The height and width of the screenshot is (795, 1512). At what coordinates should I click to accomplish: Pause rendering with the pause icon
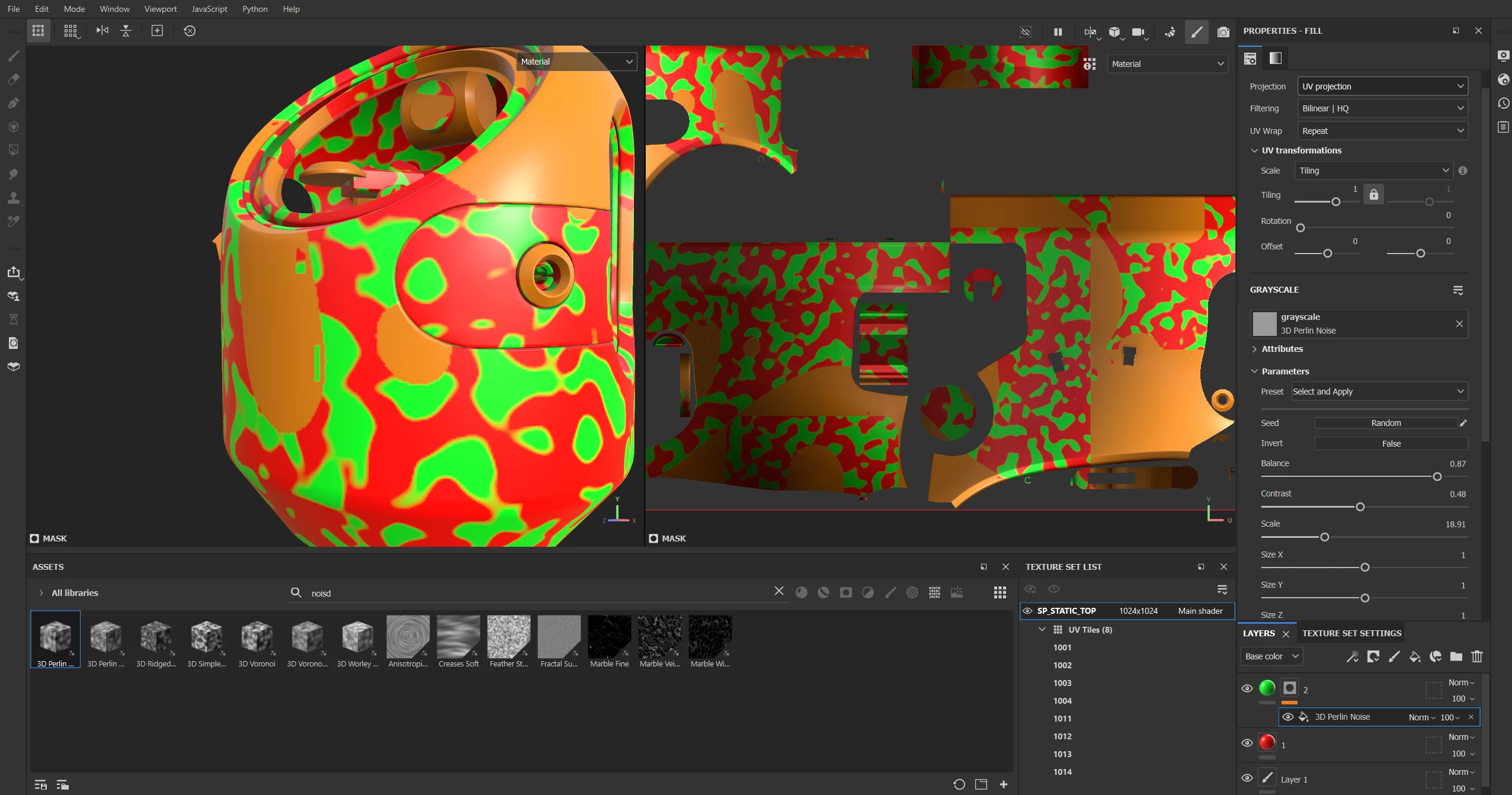pos(1058,32)
